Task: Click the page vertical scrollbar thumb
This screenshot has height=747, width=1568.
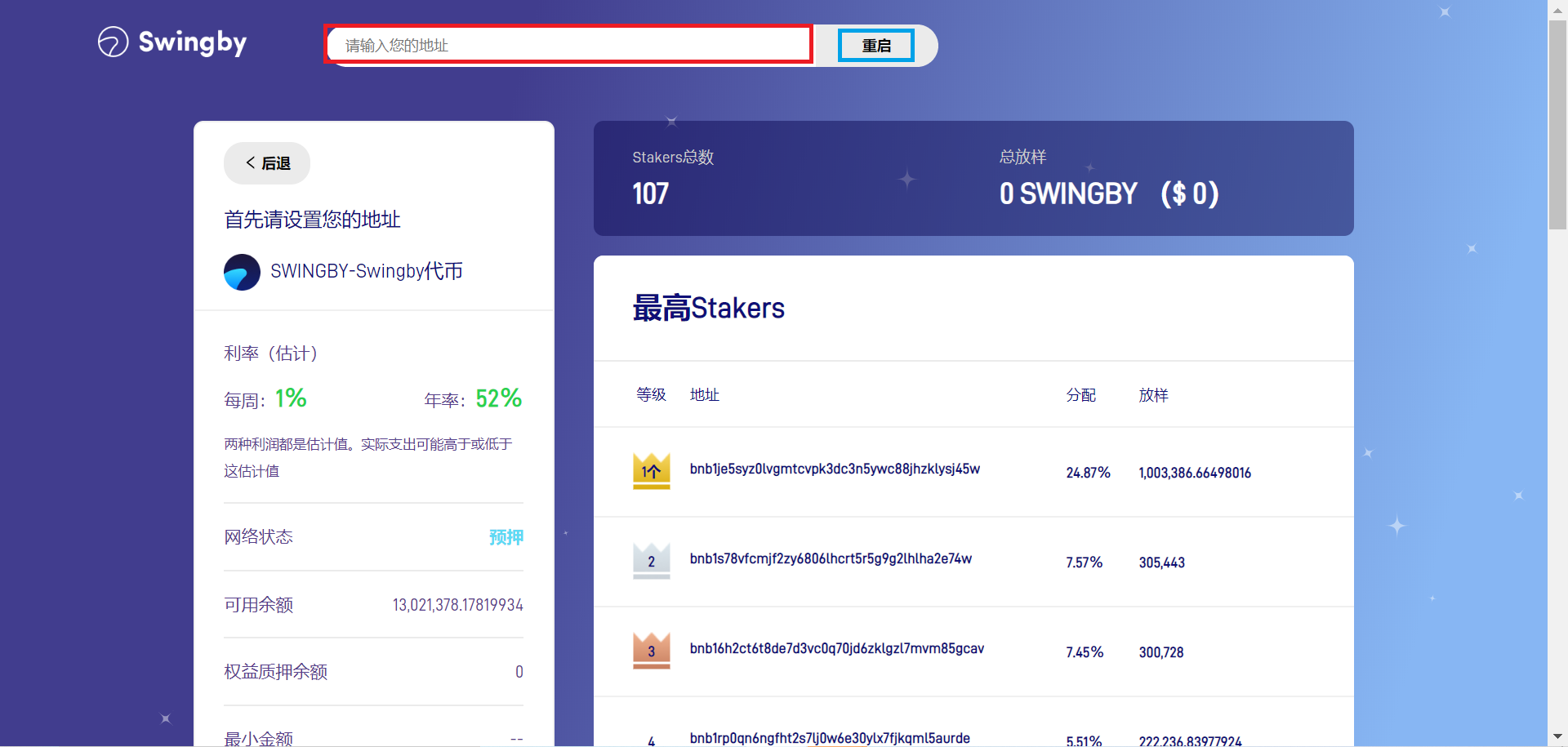Action: coord(1557,124)
